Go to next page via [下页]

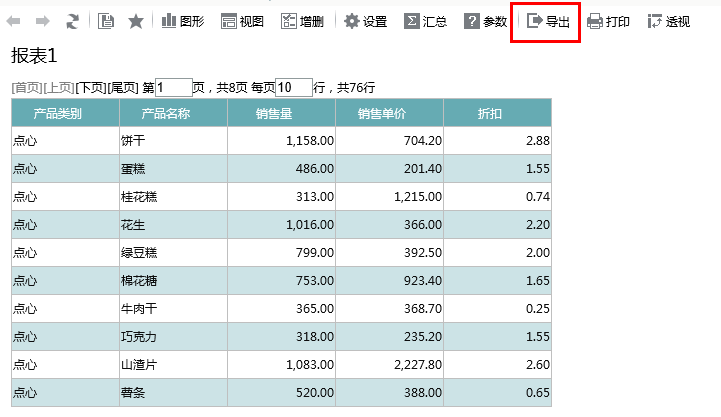pos(91,87)
